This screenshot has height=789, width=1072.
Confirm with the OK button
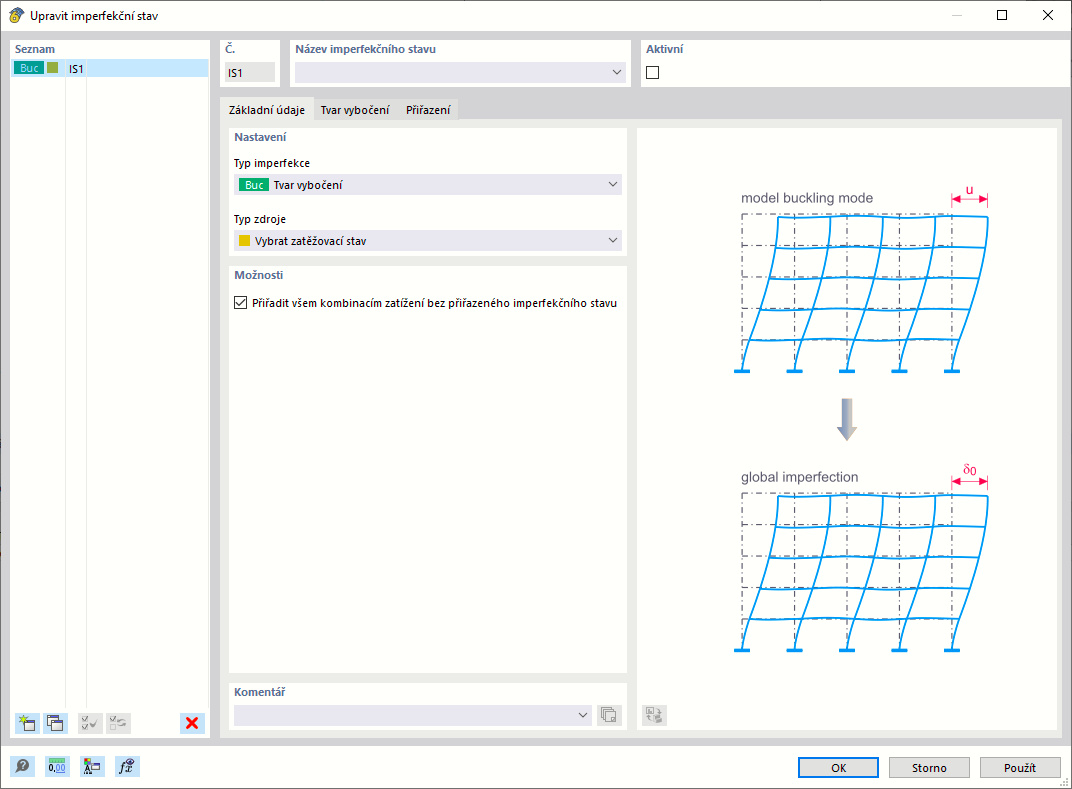(838, 768)
